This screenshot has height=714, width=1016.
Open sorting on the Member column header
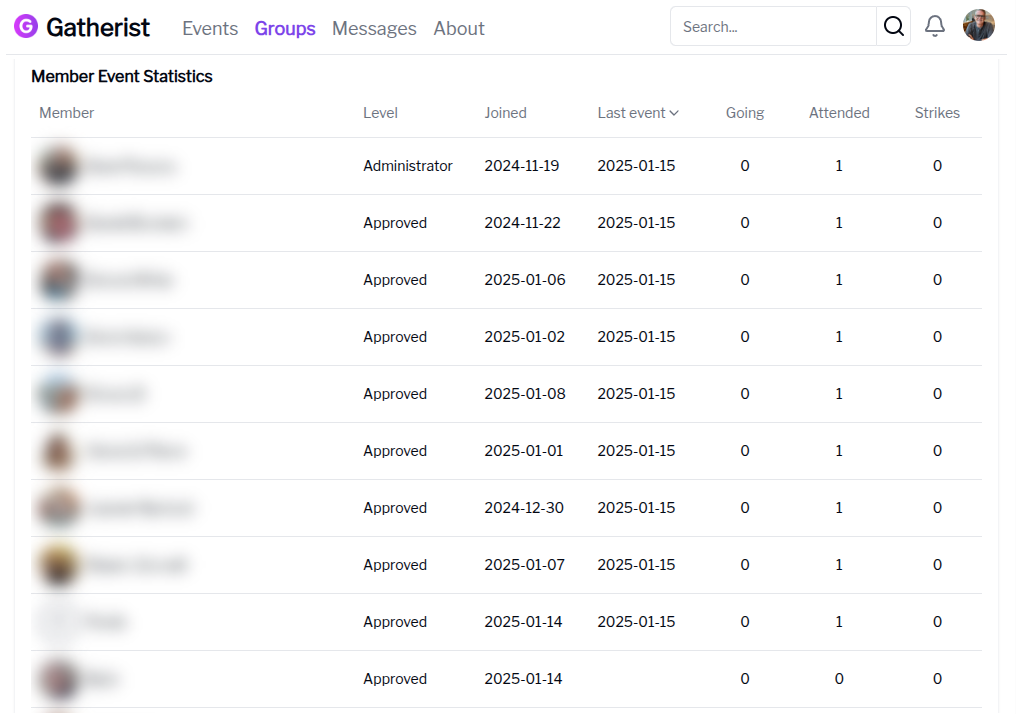[66, 112]
